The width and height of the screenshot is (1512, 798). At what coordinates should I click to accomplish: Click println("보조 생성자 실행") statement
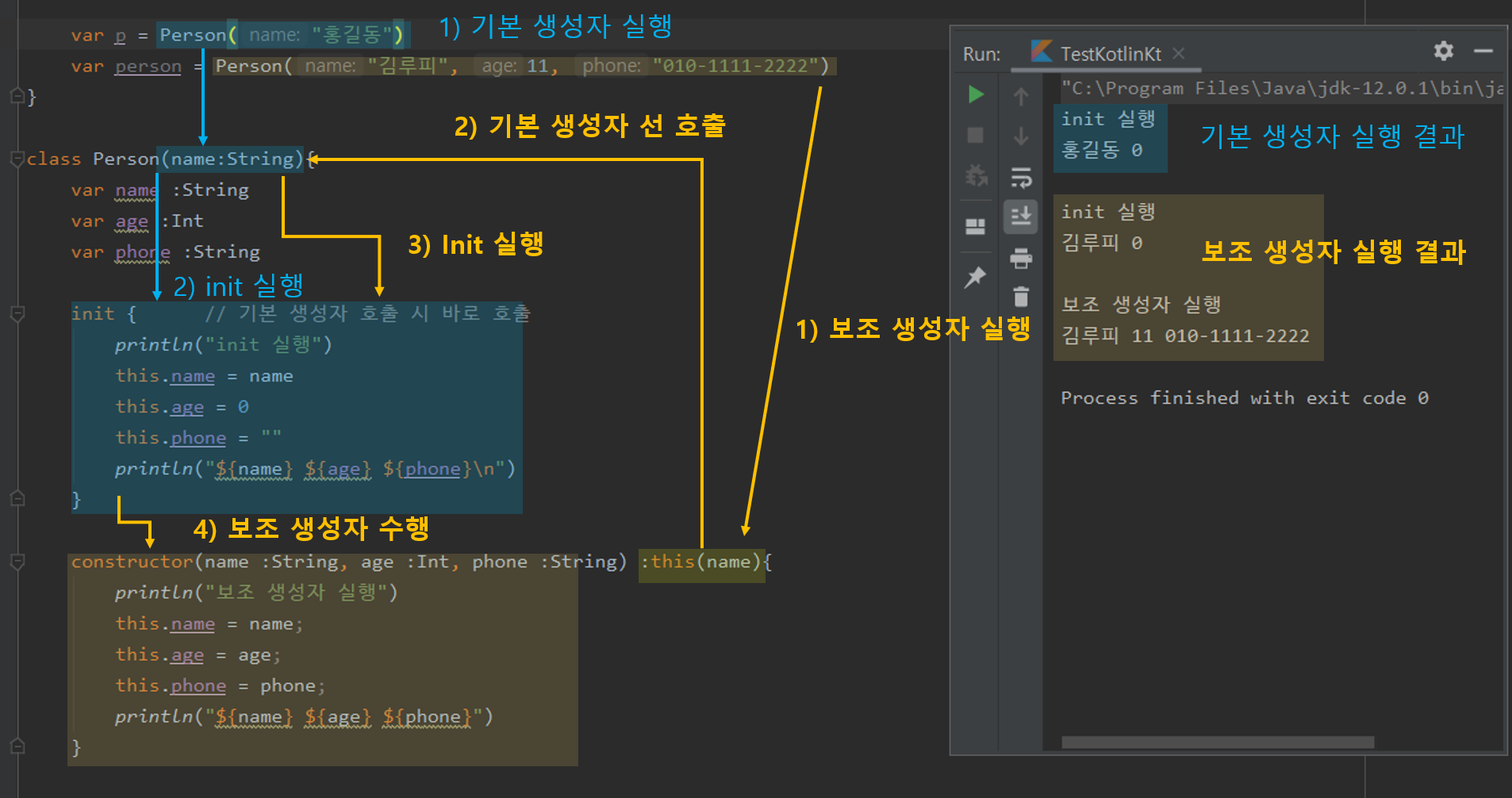(256, 593)
